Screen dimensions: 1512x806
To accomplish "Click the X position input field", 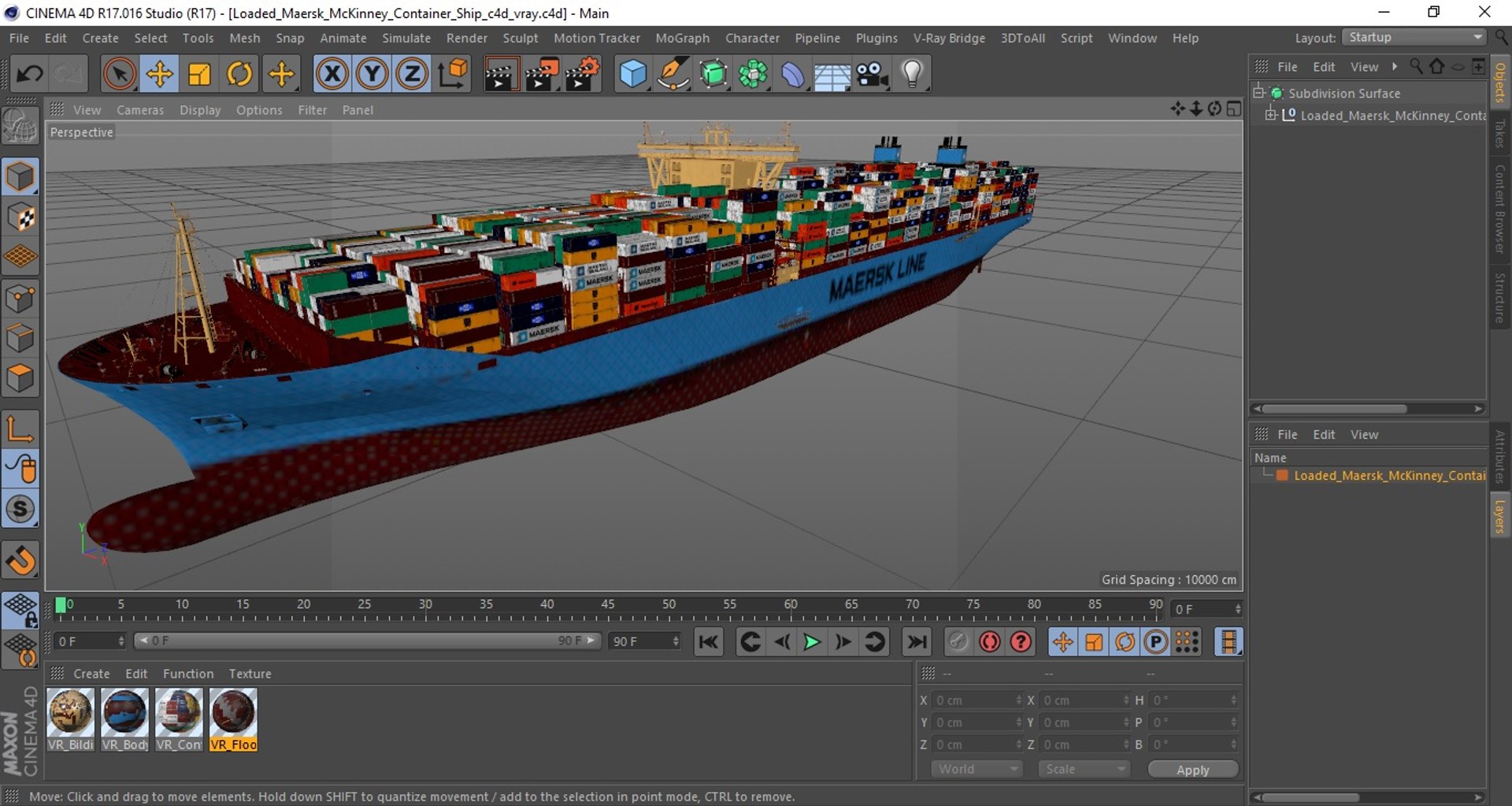I will (x=977, y=700).
